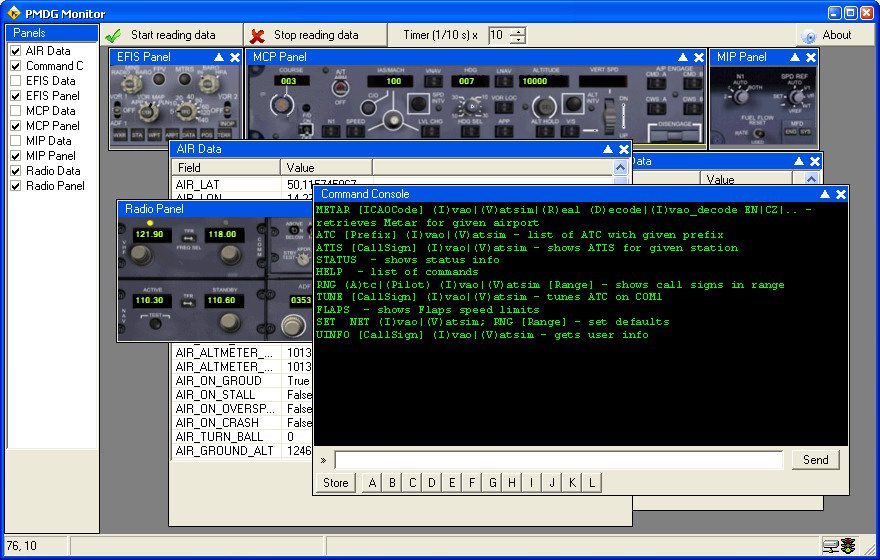This screenshot has width=880, height=560.
Task: Click stored command button E
Action: [x=452, y=483]
